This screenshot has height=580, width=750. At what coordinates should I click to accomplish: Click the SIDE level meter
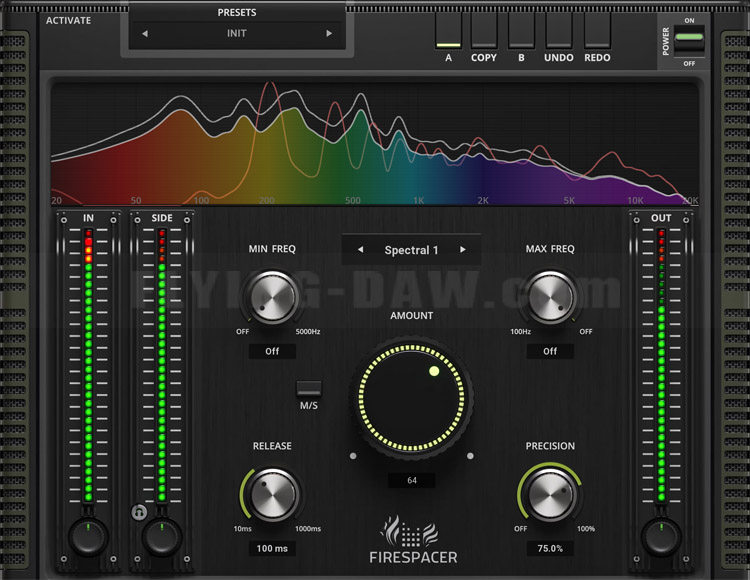click(x=162, y=366)
